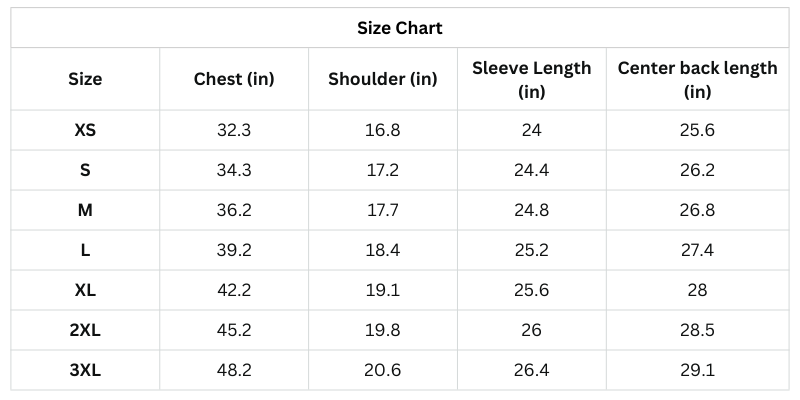Click the Shoulder (in) column header
This screenshot has height=400, width=800.
point(383,79)
